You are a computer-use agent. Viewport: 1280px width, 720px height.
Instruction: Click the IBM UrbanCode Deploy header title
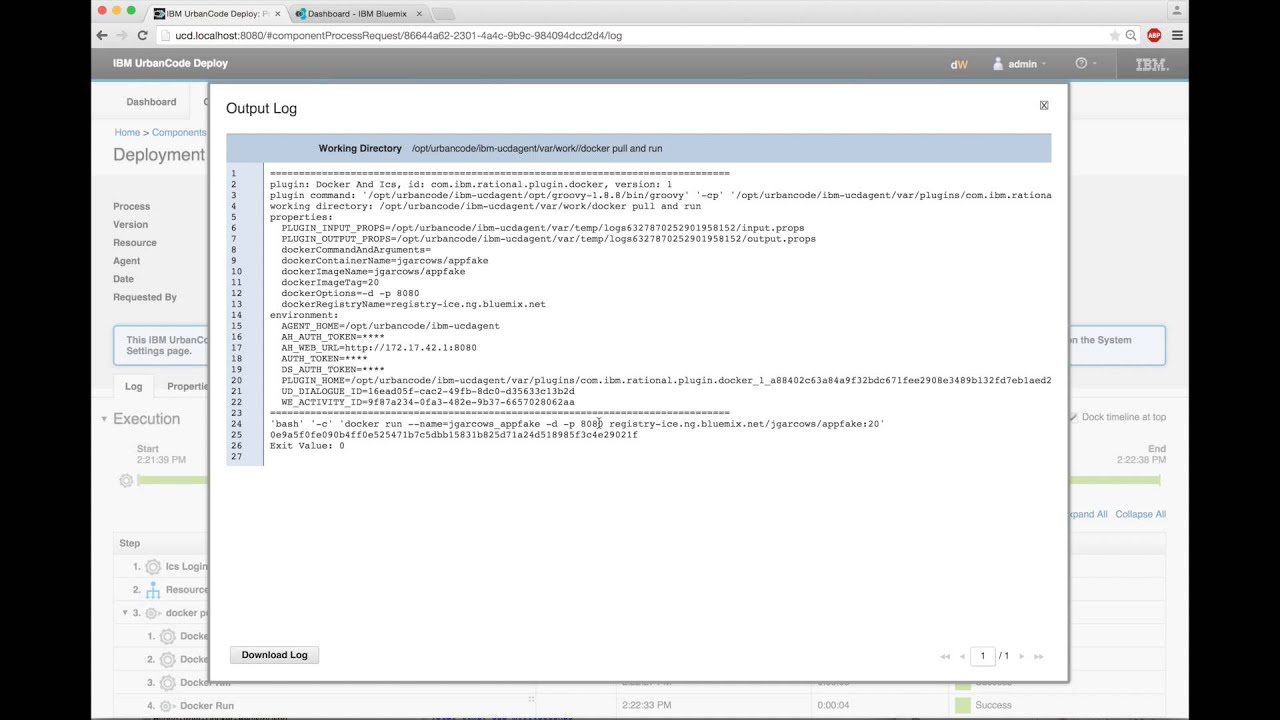[170, 63]
